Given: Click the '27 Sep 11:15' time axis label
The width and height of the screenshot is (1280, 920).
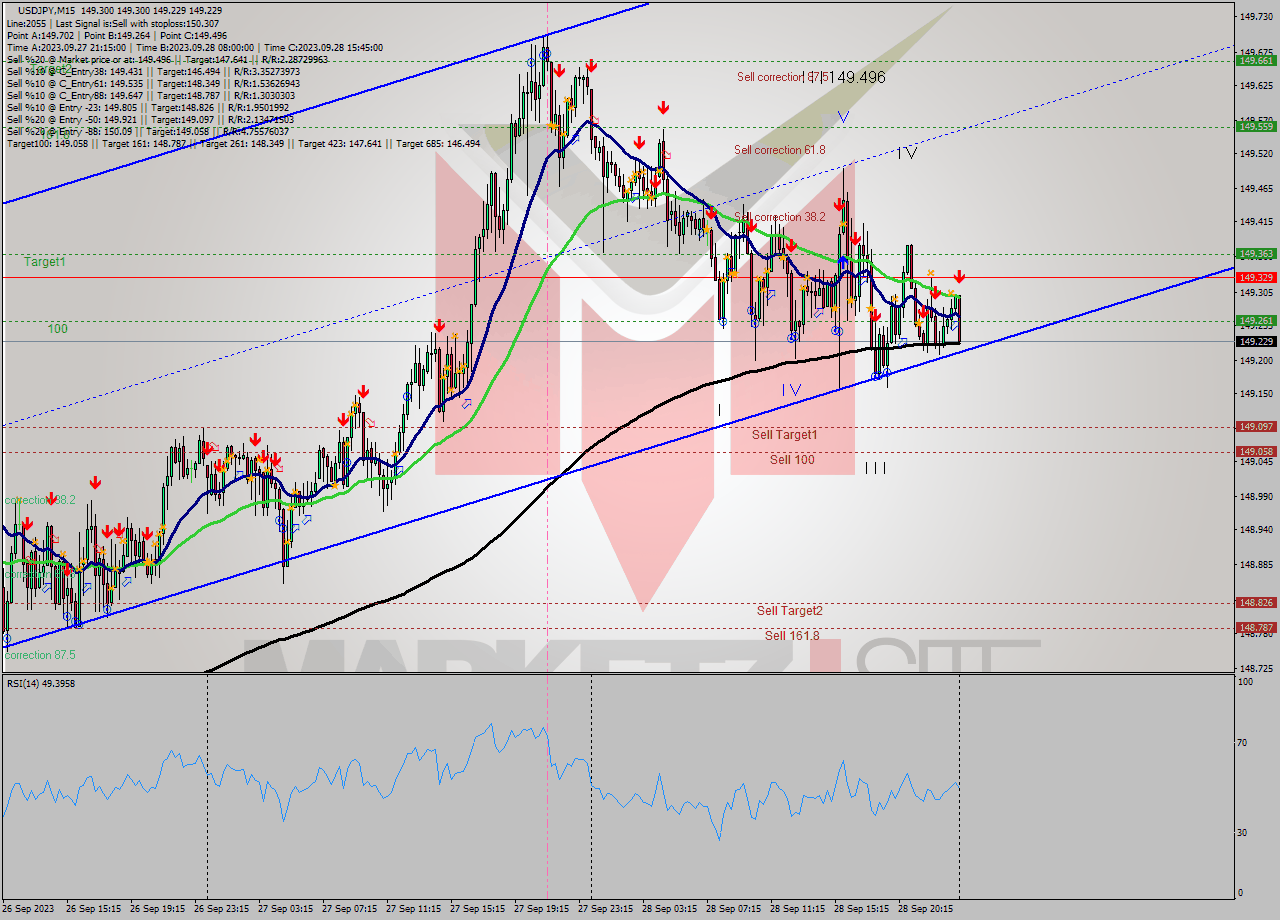Looking at the screenshot, I should coord(414,909).
